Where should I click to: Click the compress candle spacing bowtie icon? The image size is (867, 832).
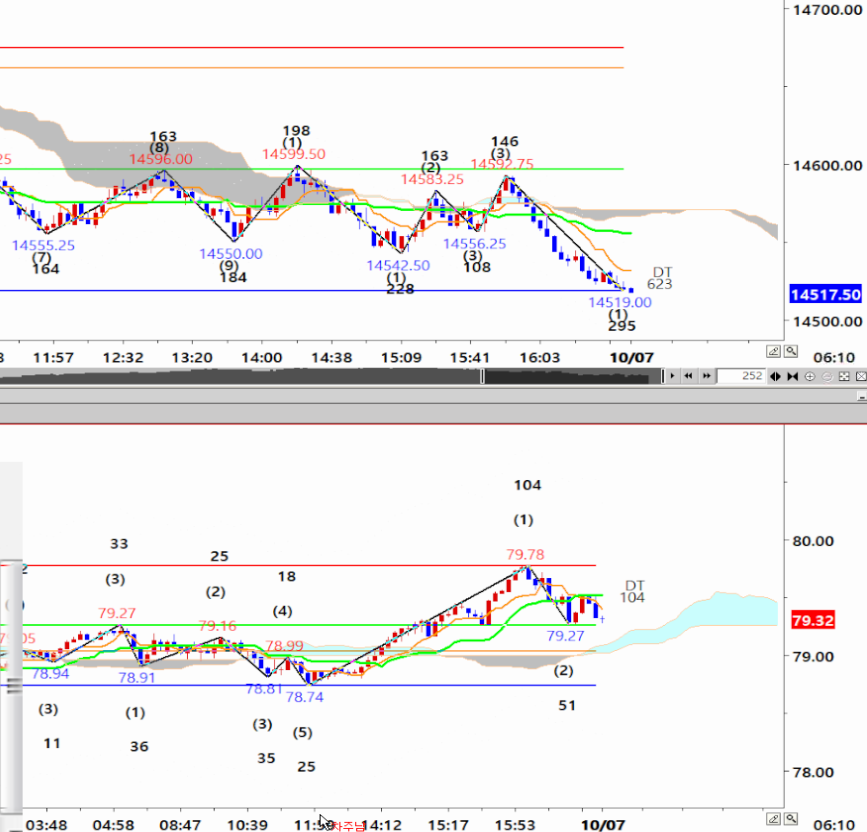pyautogui.click(x=794, y=376)
